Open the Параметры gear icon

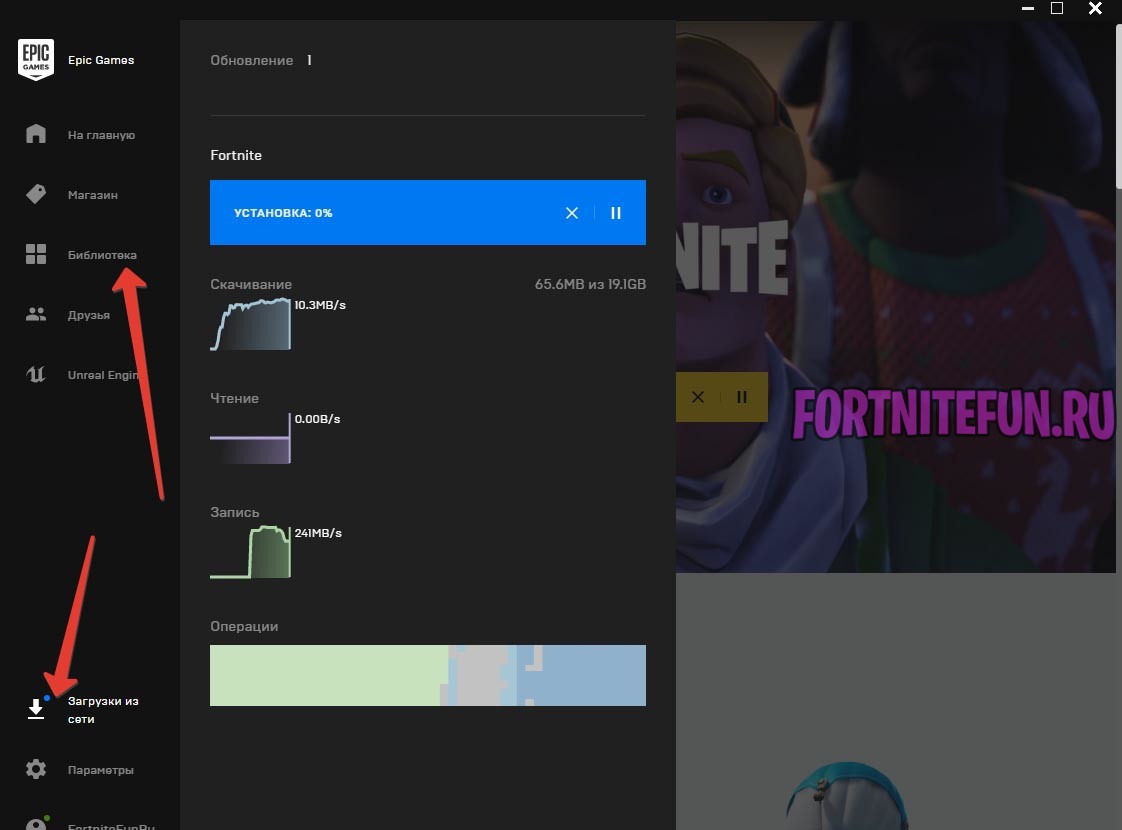(x=36, y=769)
